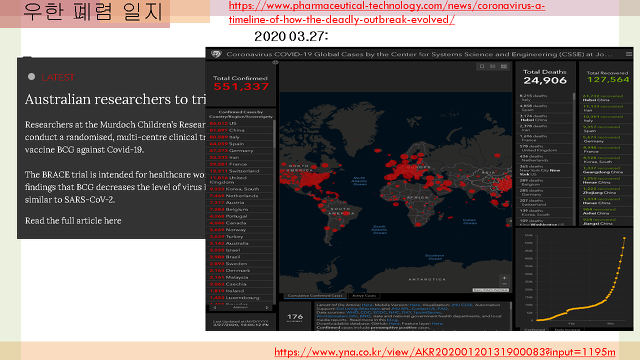Select Iran row in confirmed cases list

click(x=240, y=158)
